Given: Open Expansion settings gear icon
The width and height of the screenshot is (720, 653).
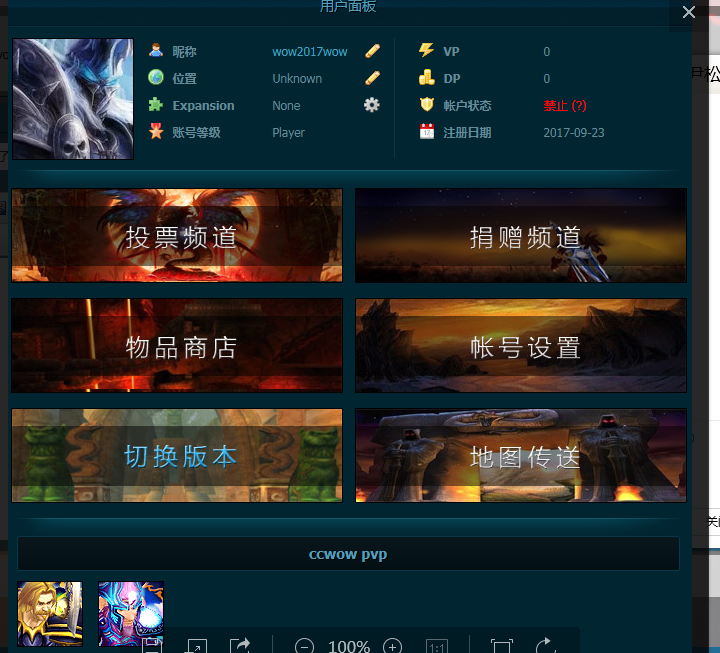Looking at the screenshot, I should [372, 105].
